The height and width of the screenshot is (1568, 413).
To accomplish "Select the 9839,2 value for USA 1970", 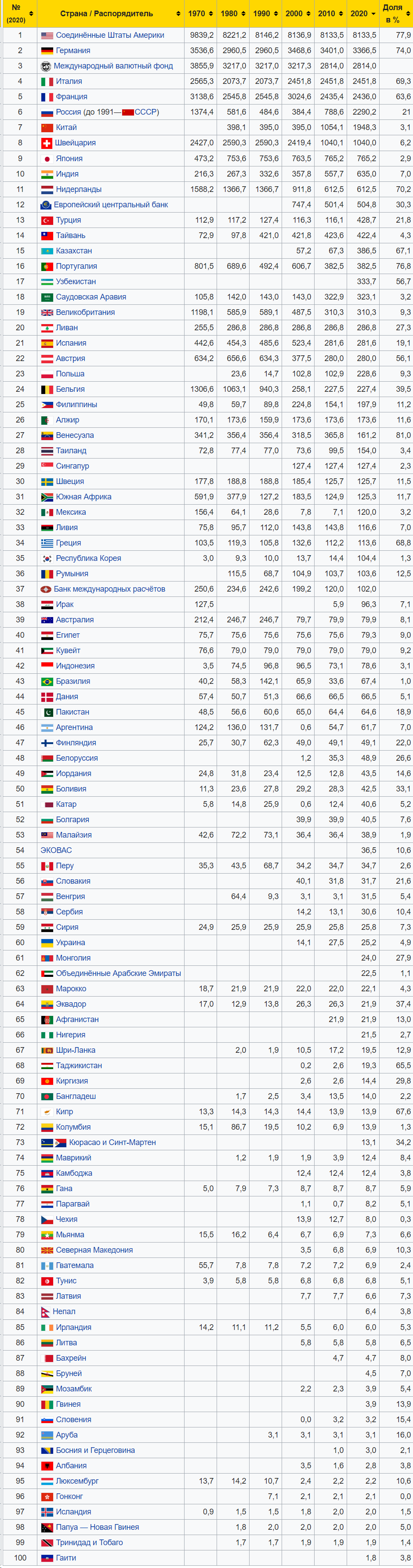I will coord(202,35).
